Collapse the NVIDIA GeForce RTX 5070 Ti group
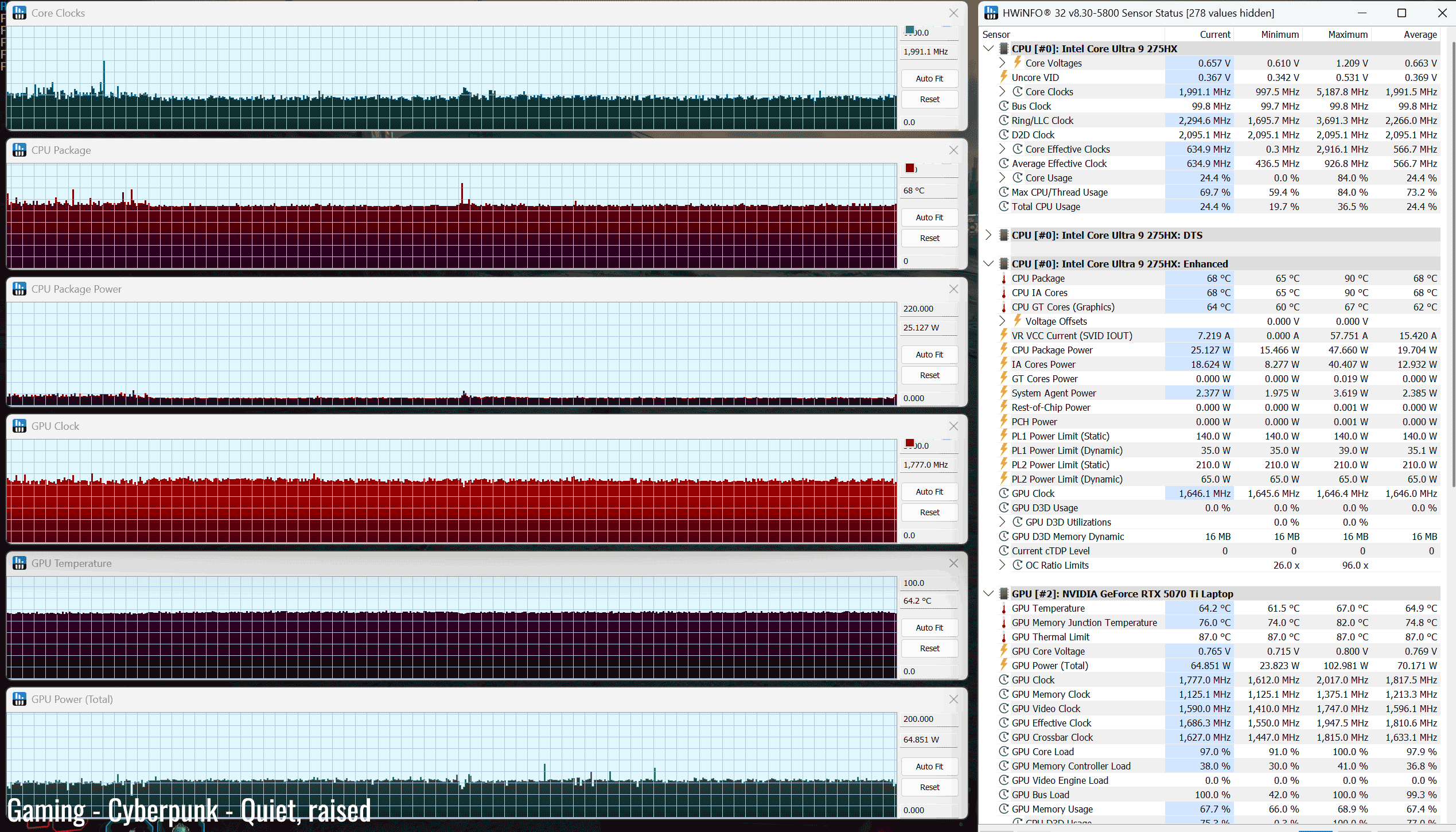This screenshot has height=832, width=1456. tap(988, 594)
